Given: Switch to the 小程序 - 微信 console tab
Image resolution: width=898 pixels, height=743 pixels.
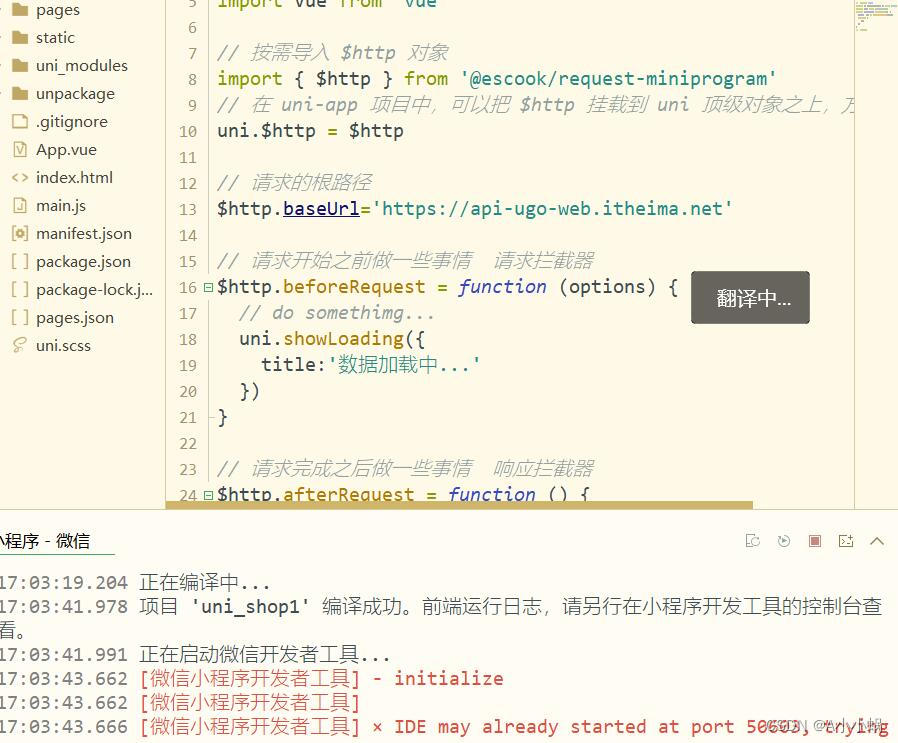Looking at the screenshot, I should tap(45, 540).
